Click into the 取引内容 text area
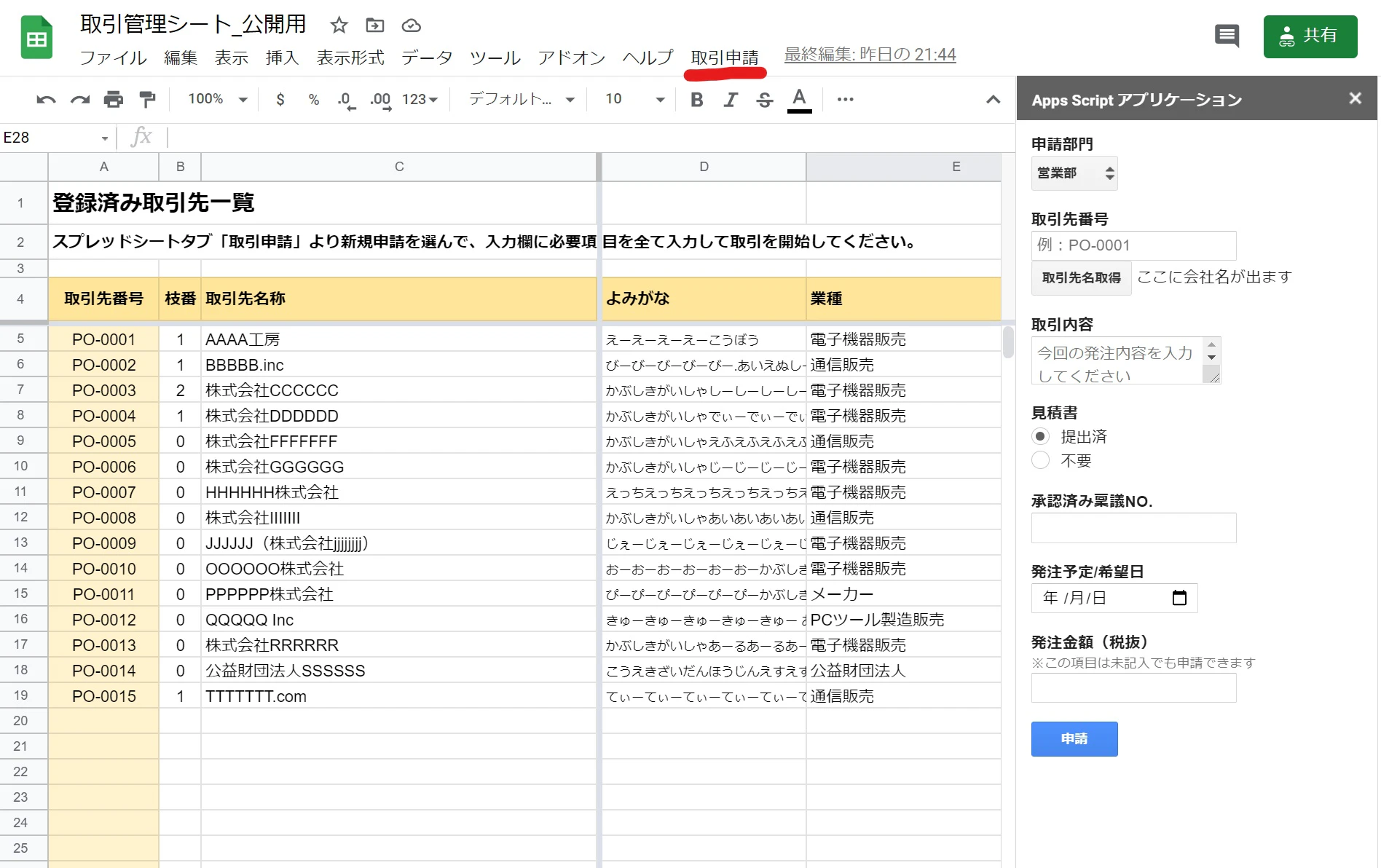This screenshot has height=868, width=1381. [1125, 360]
